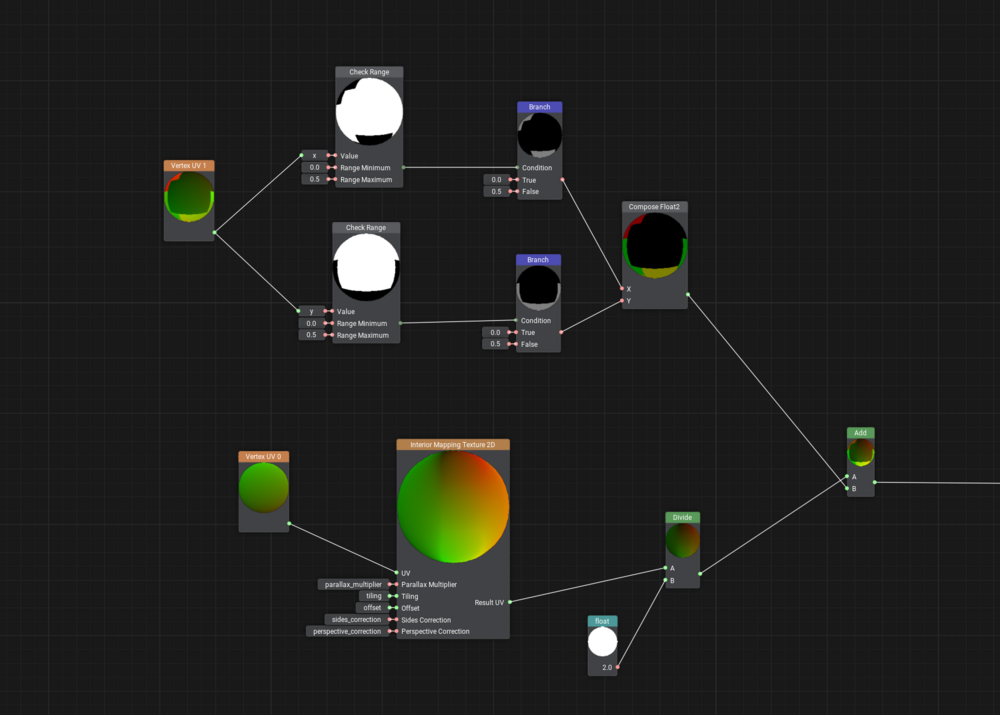This screenshot has width=1000, height=715.
Task: Select the Add node header
Action: (860, 433)
